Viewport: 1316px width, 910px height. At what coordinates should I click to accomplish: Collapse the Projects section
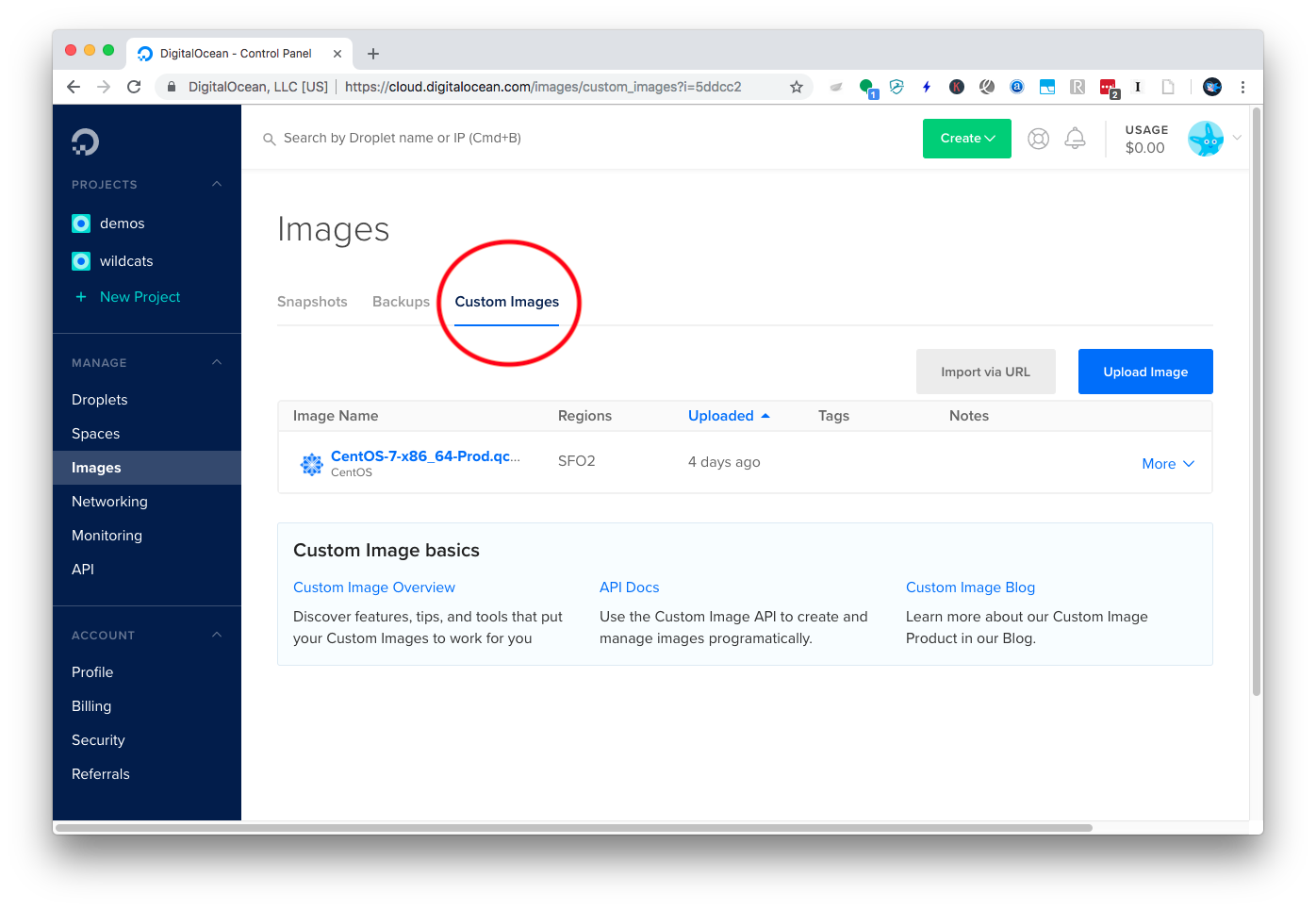217,184
